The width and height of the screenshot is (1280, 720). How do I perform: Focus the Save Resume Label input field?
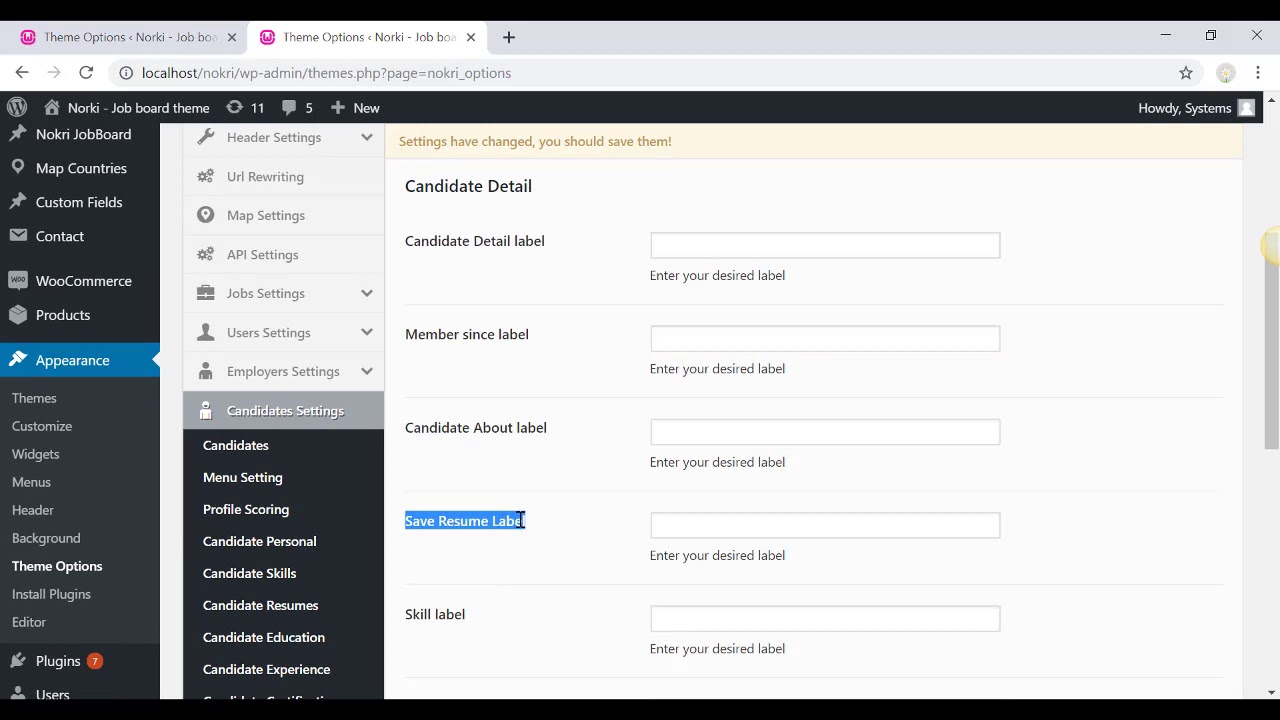(825, 525)
